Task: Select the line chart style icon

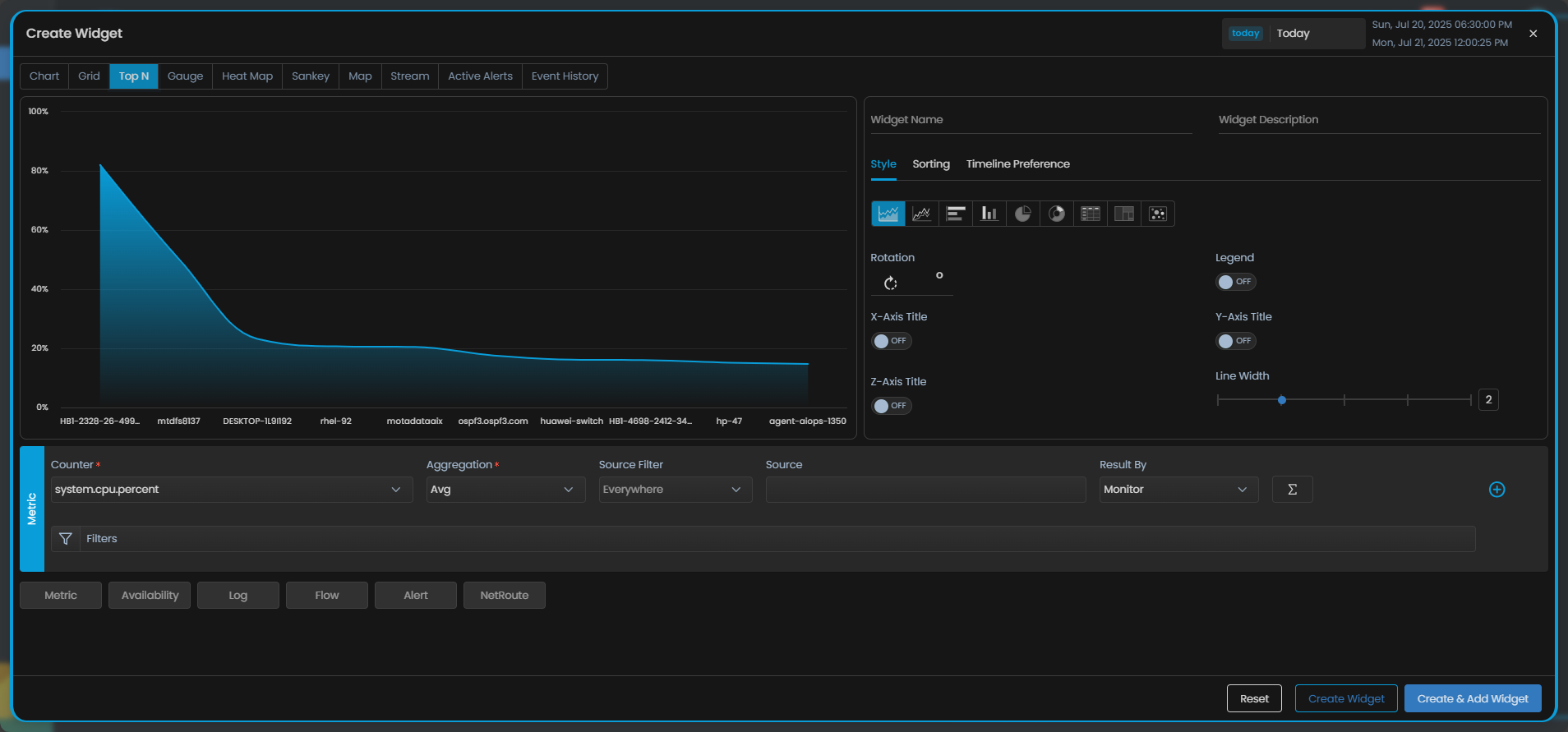Action: click(x=922, y=214)
